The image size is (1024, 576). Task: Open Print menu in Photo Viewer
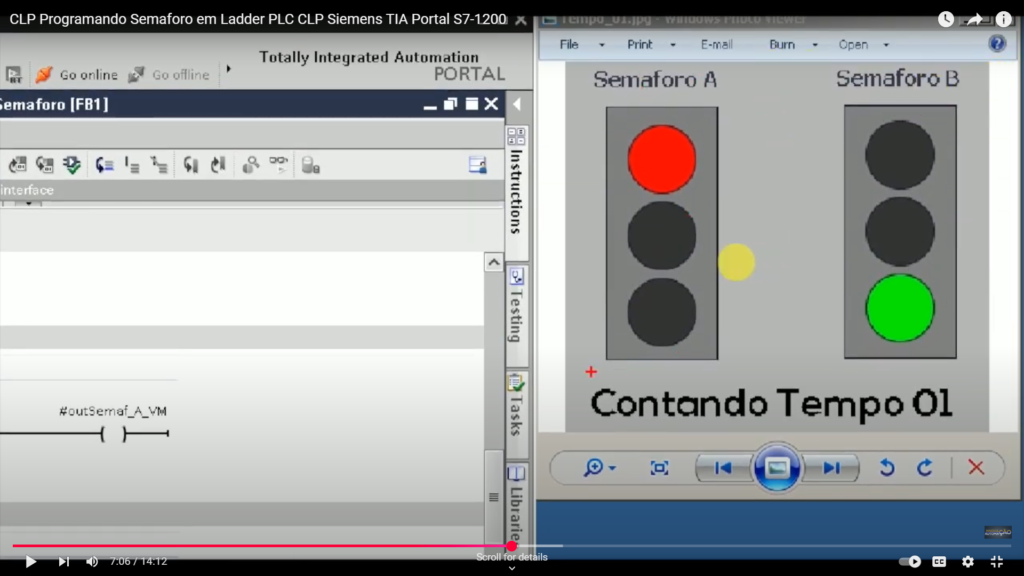(639, 44)
